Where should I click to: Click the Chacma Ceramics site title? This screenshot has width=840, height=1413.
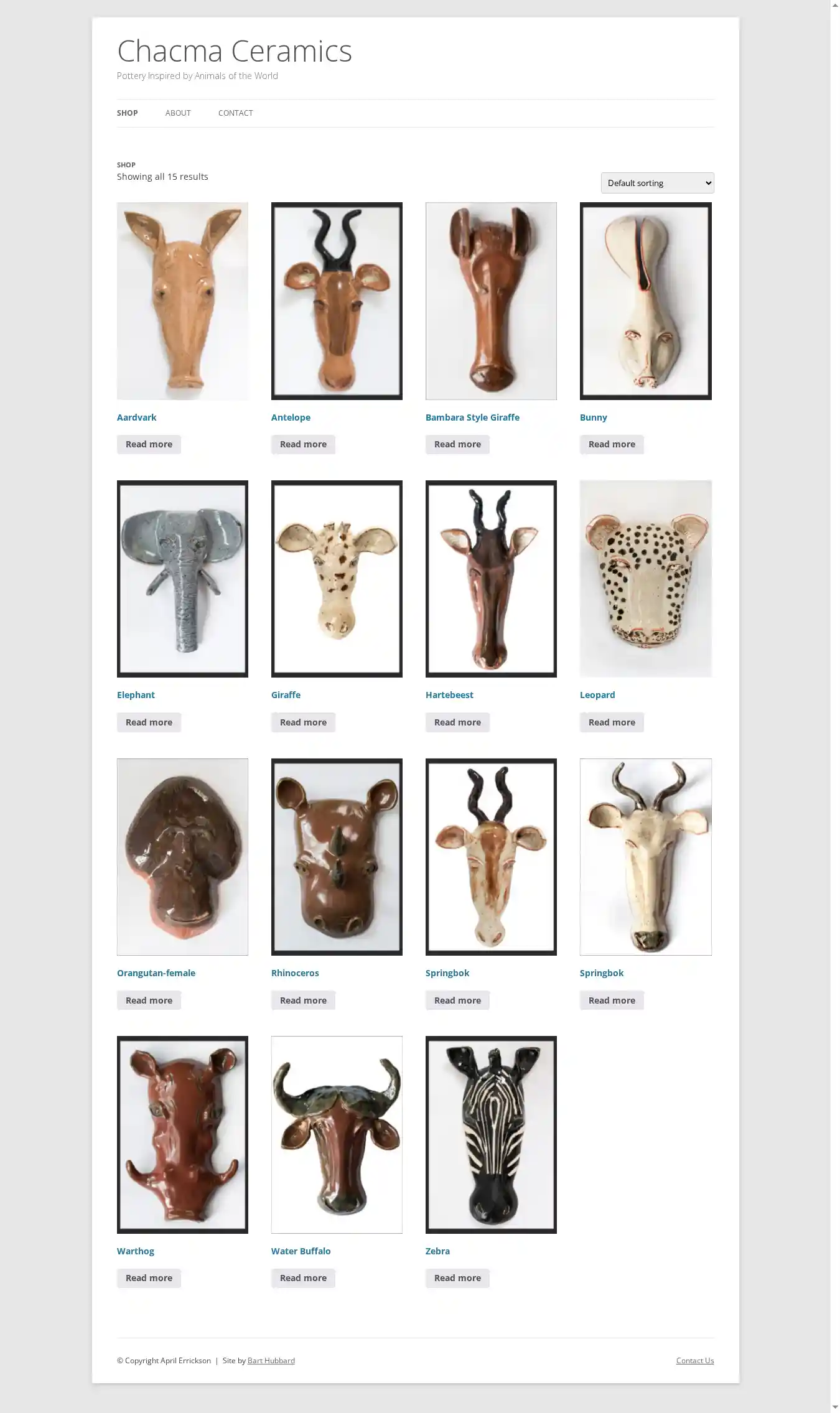[x=235, y=51]
